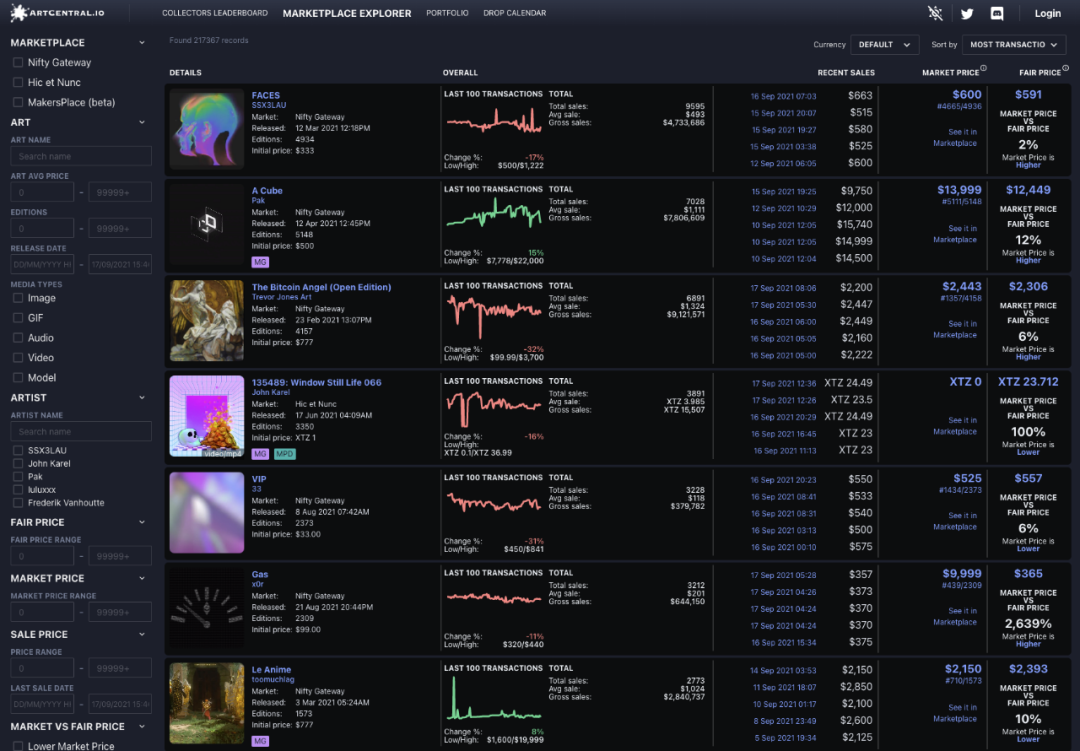Click the MPD badge under Window Still Life

pyautogui.click(x=284, y=454)
